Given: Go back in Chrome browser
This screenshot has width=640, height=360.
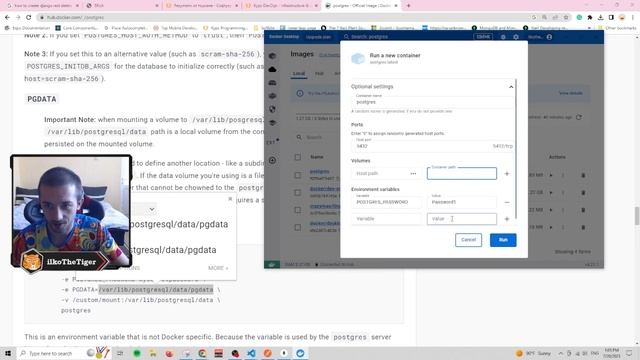Looking at the screenshot, I should point(7,17).
